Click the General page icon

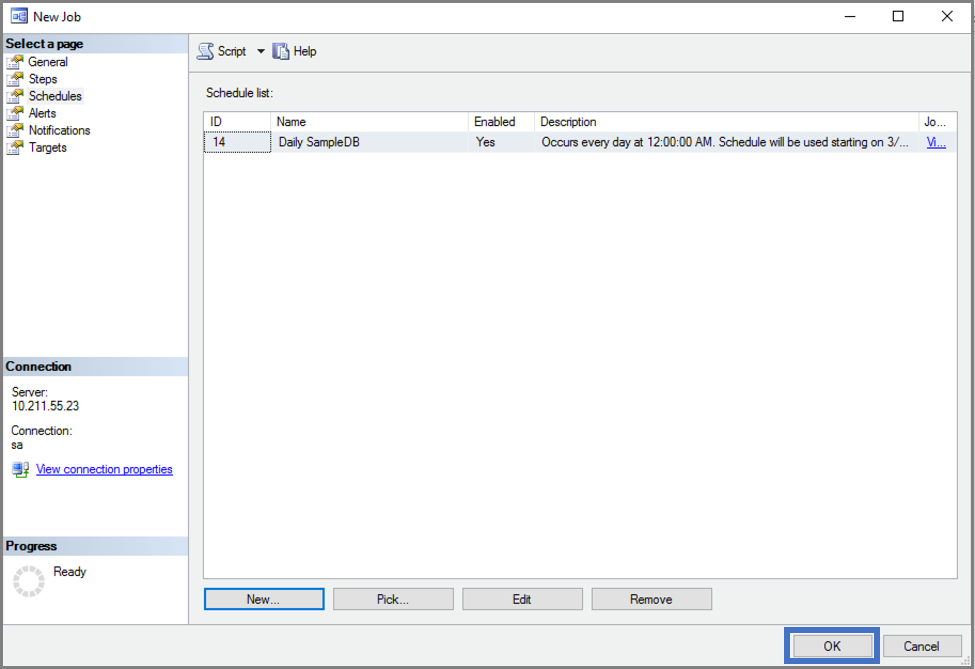pos(15,62)
